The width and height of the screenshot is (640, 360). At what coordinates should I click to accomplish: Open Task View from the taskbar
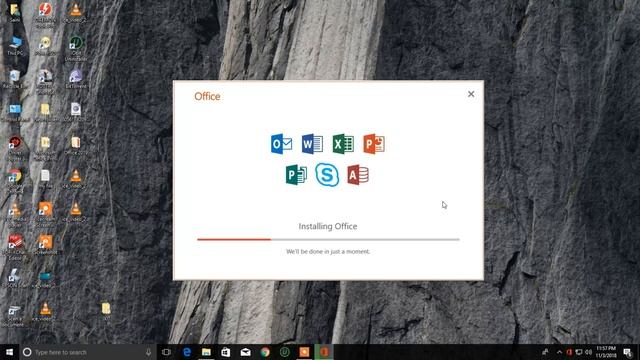[x=166, y=352]
